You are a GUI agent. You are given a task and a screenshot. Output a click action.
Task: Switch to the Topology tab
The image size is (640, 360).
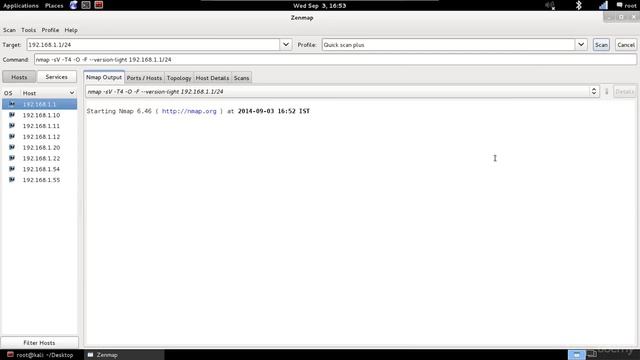click(x=179, y=78)
